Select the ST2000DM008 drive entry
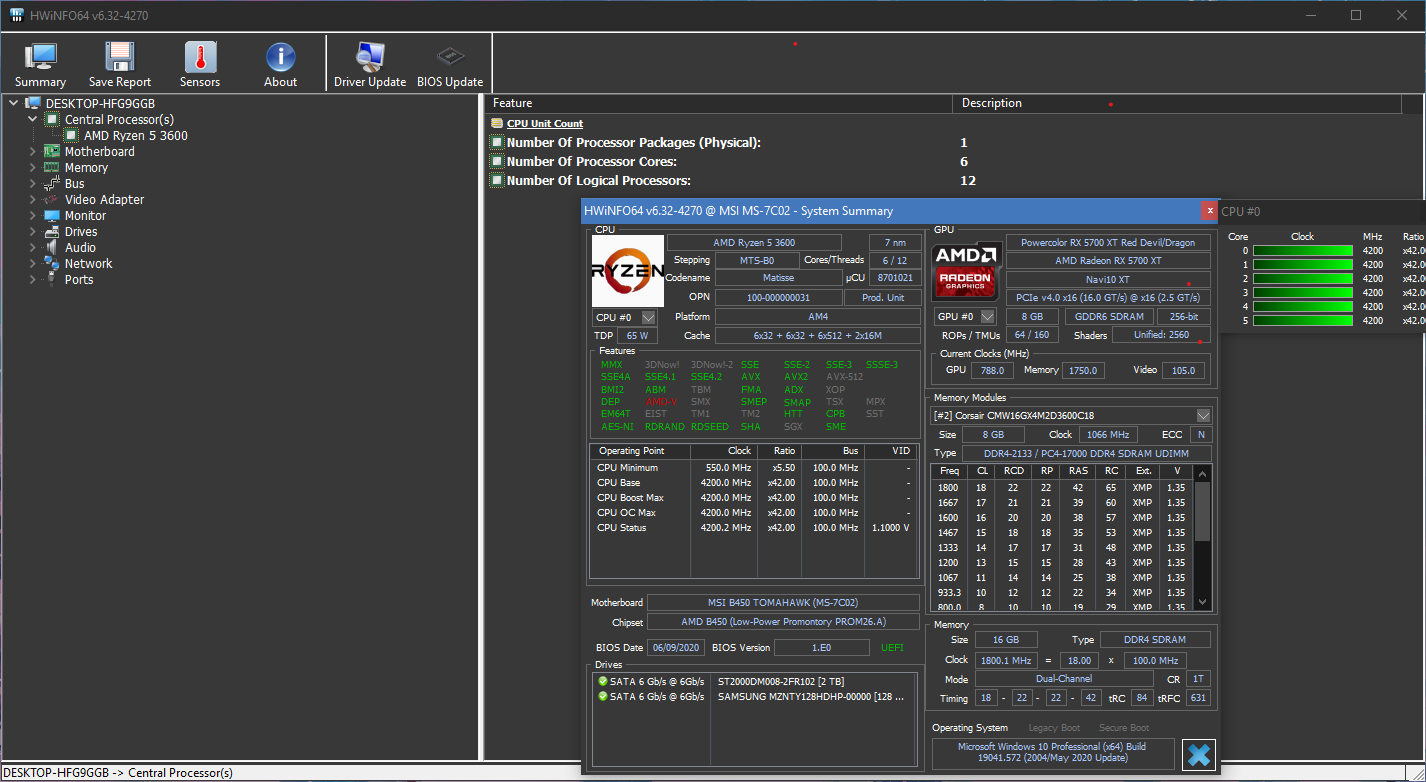The width and height of the screenshot is (1426, 782). (x=754, y=681)
